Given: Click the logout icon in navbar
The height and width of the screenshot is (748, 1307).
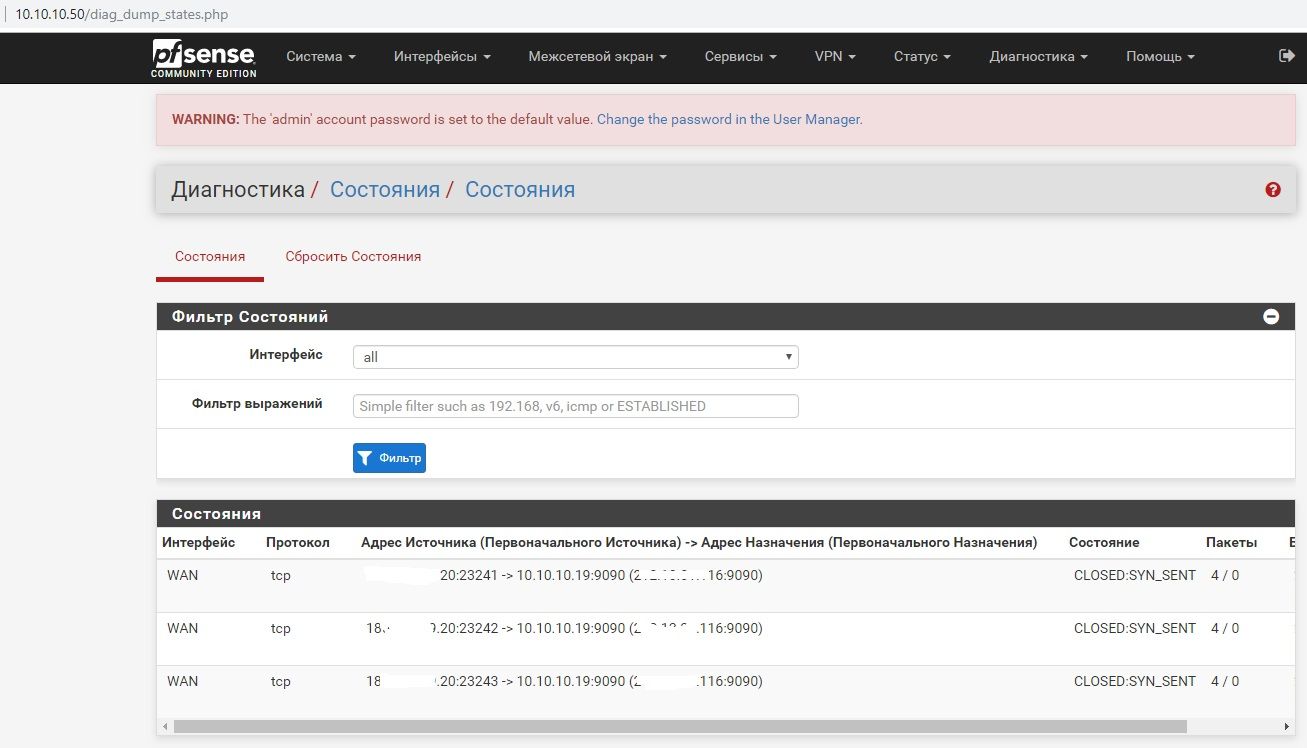Looking at the screenshot, I should point(1286,56).
